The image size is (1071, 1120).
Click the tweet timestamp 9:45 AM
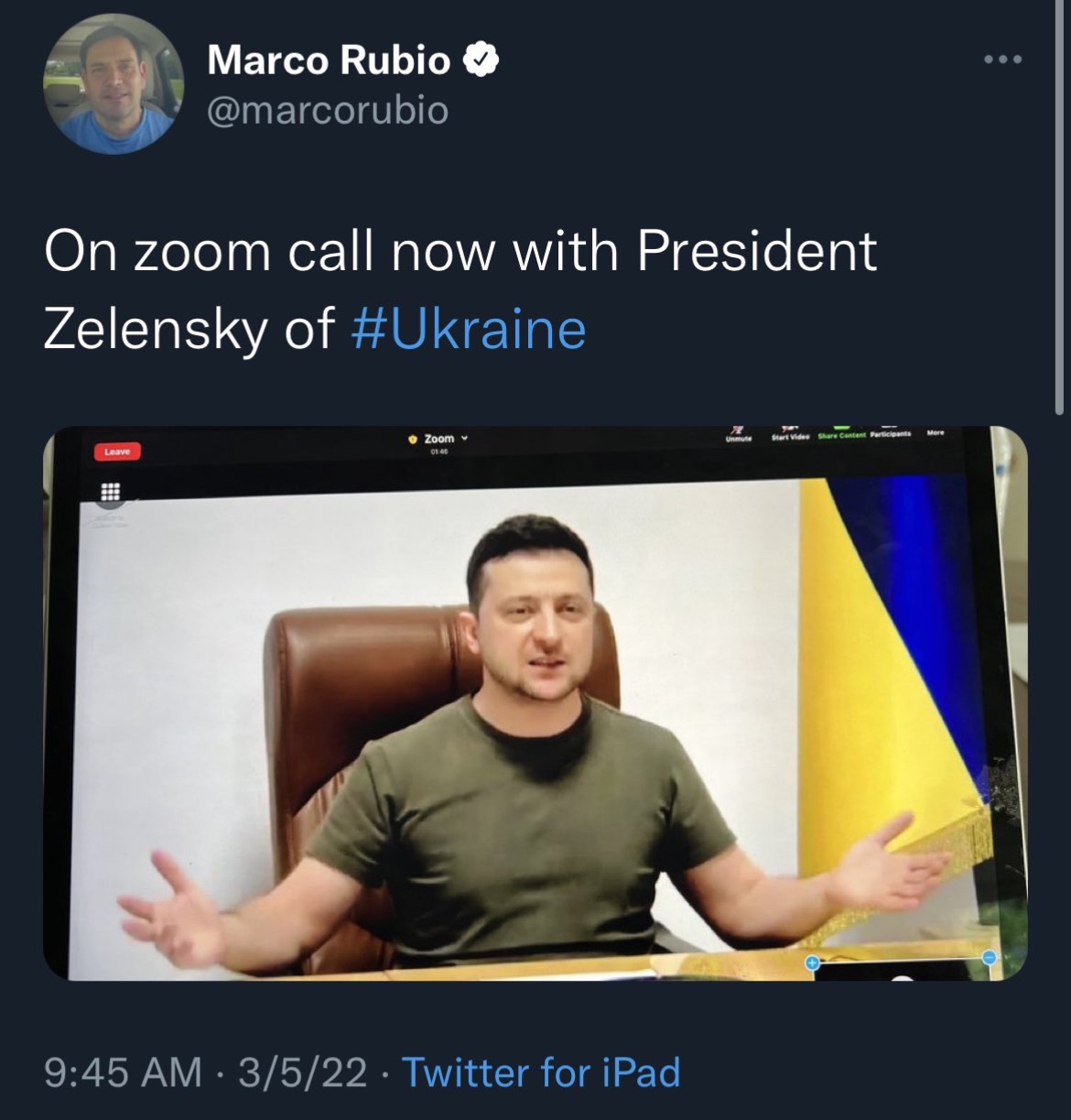point(123,1071)
